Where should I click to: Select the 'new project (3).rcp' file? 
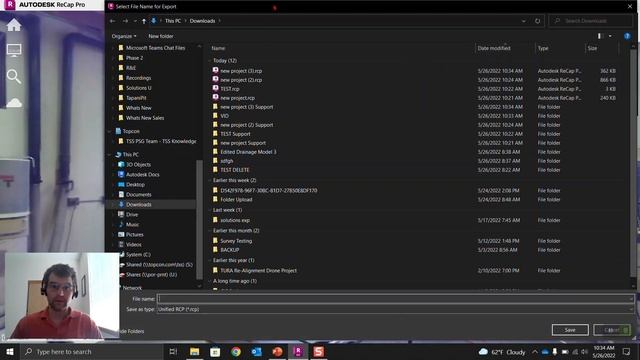tap(241, 71)
